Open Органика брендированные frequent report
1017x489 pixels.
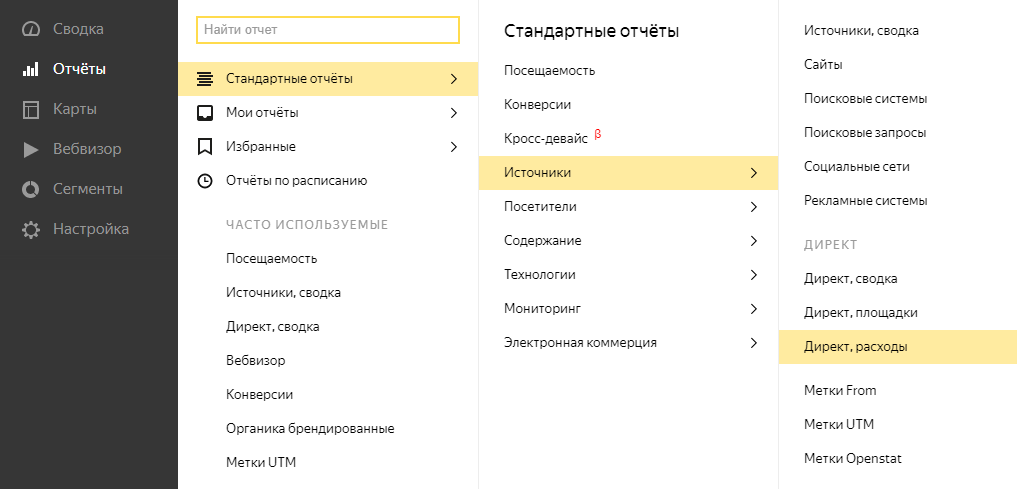tap(310, 428)
